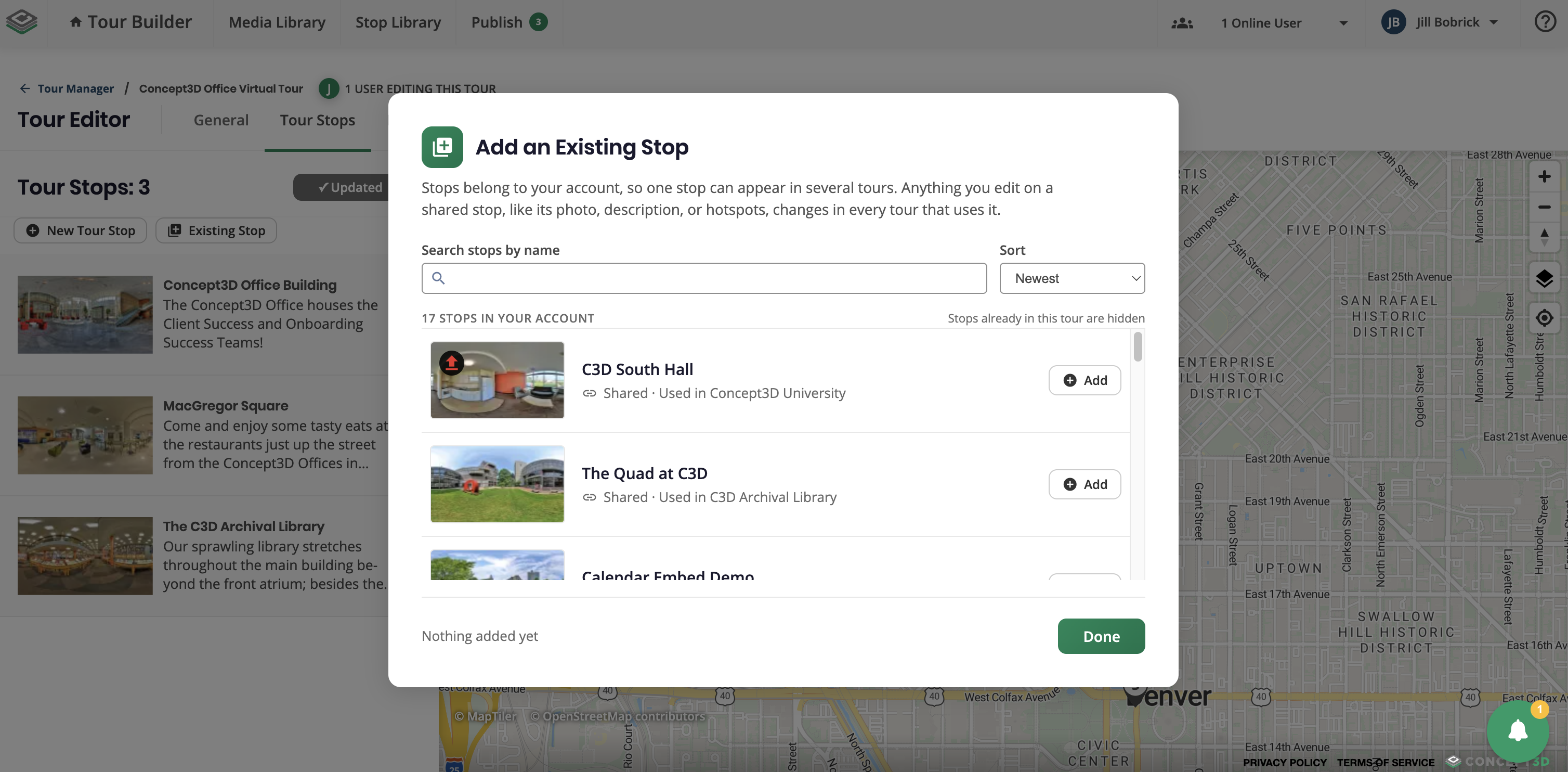Click the notification bell icon
The width and height of the screenshot is (1568, 772).
pos(1518,730)
